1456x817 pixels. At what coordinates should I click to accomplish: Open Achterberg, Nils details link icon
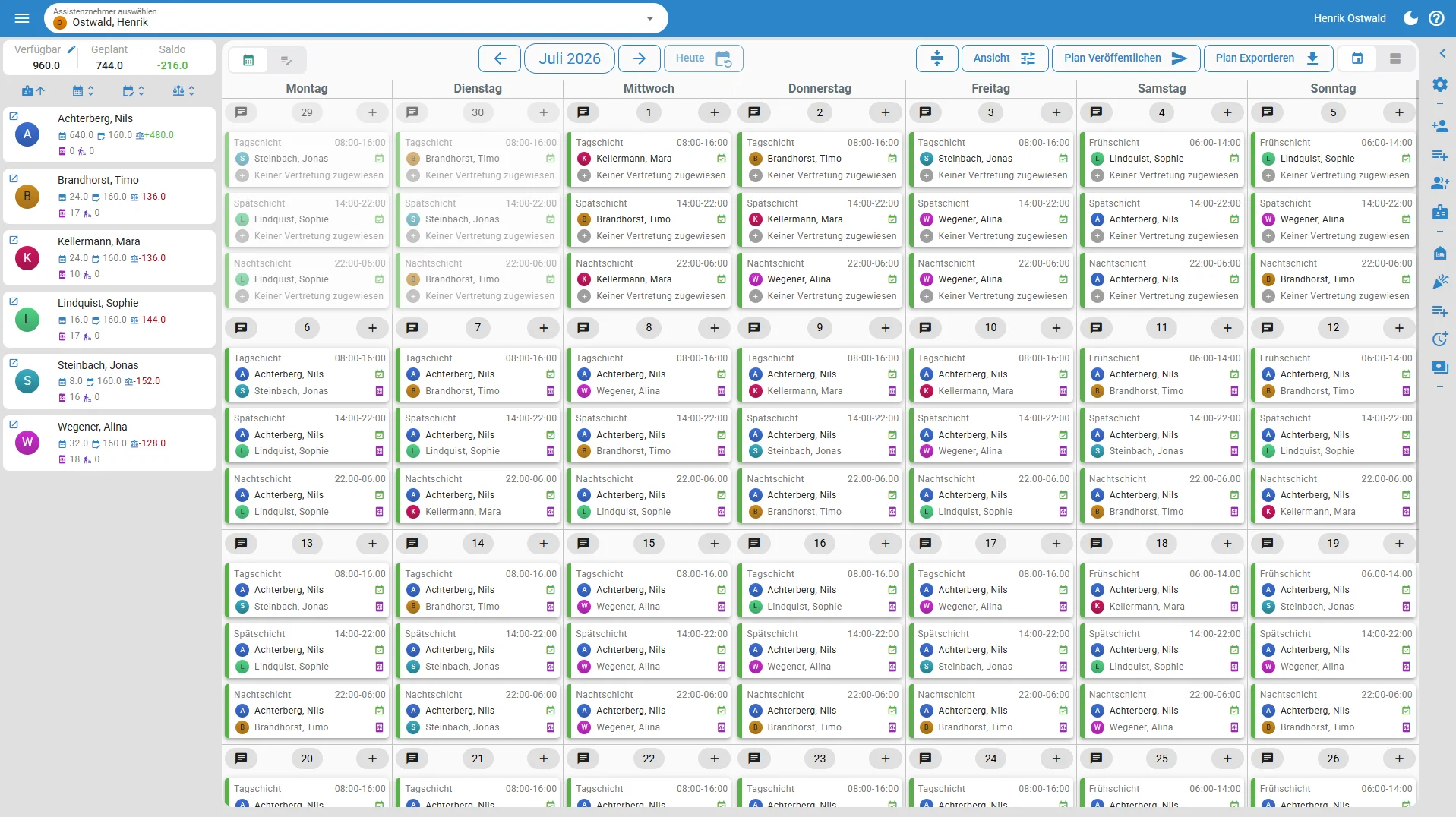tap(14, 116)
